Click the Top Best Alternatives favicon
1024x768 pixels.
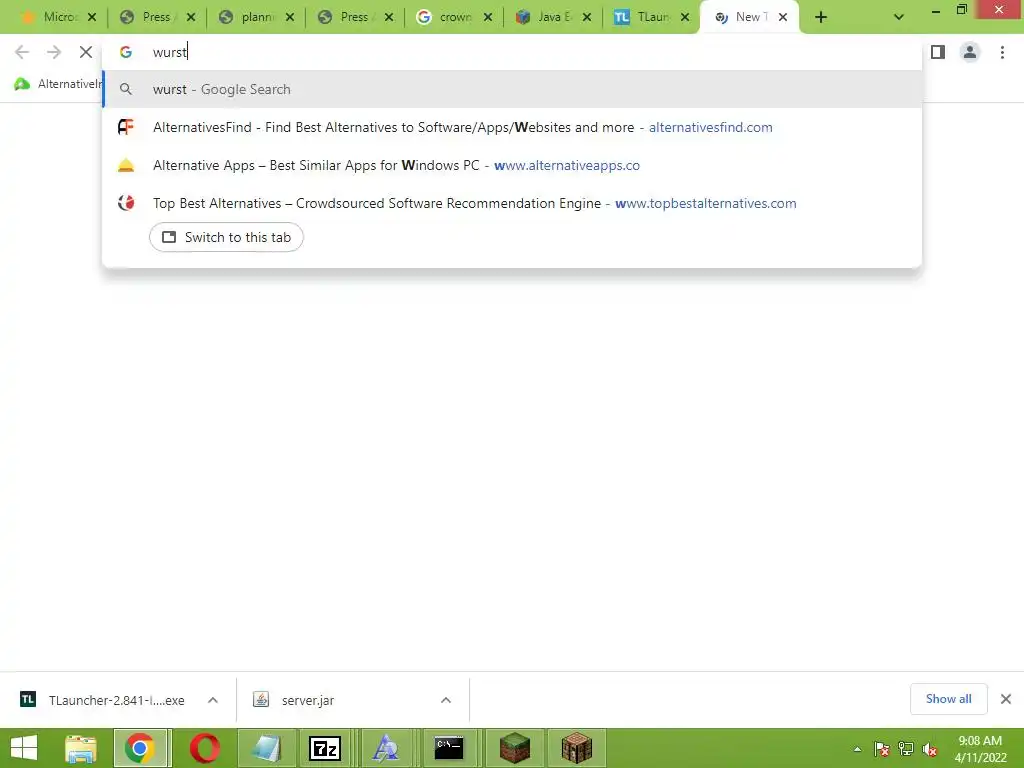pyautogui.click(x=126, y=203)
